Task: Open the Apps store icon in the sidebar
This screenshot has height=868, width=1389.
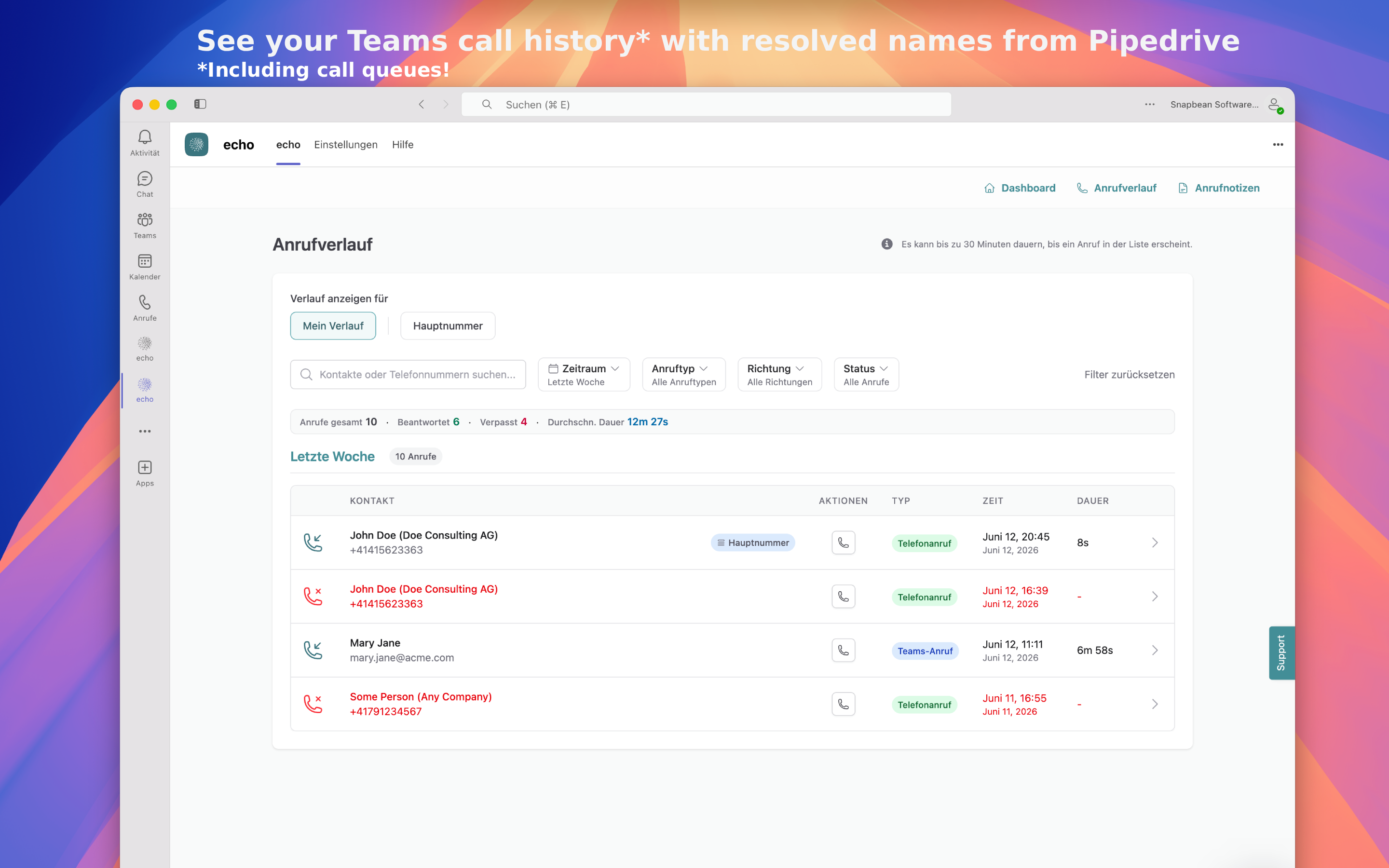Action: tap(145, 474)
